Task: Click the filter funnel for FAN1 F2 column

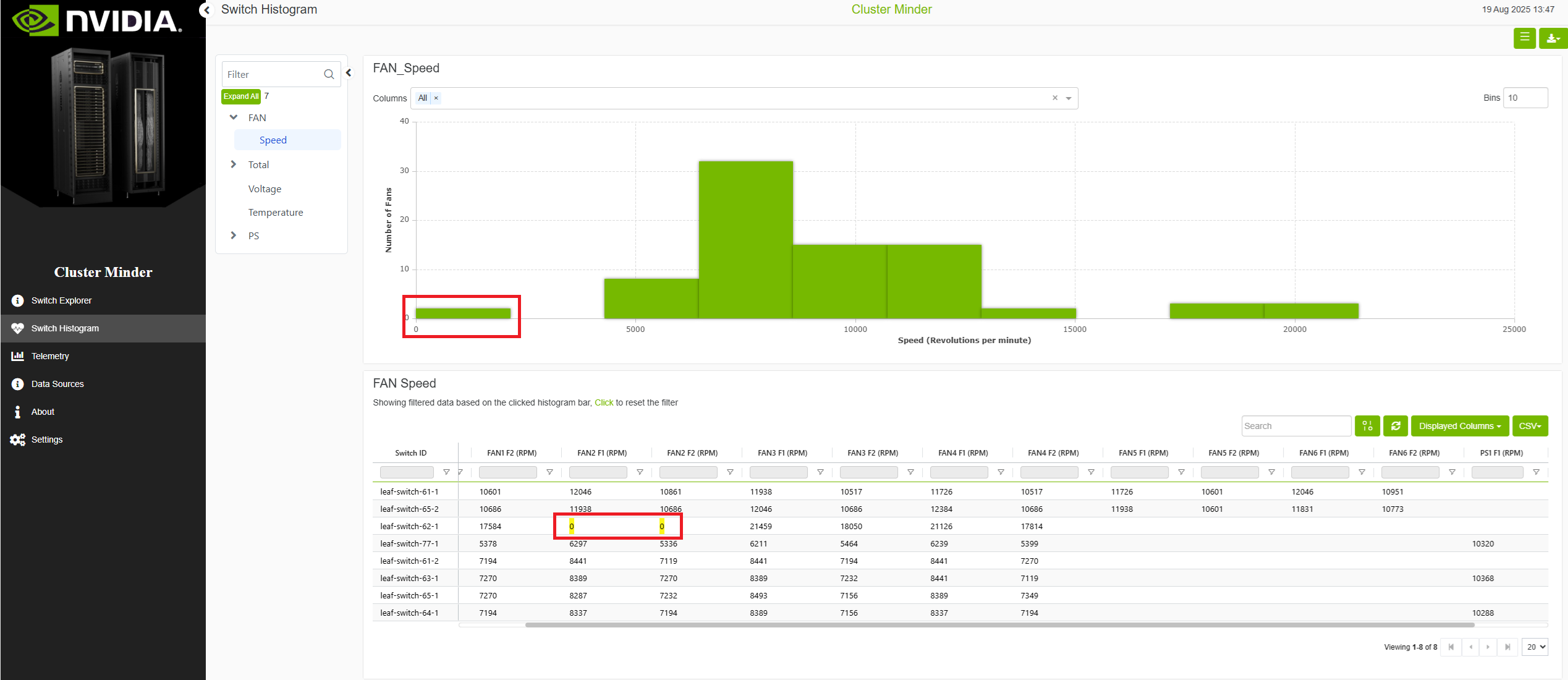Action: [549, 472]
